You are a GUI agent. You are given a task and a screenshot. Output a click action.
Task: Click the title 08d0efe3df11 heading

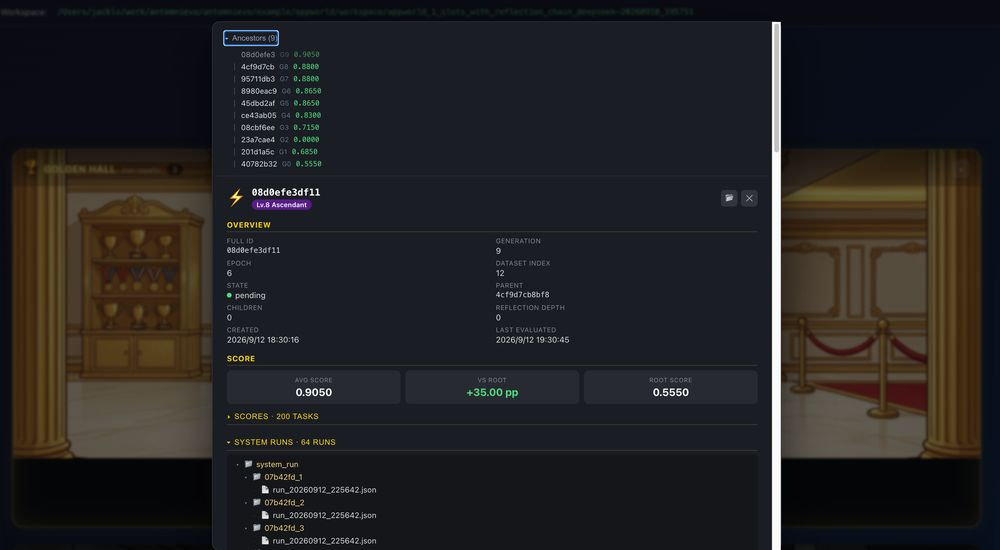[x=286, y=192]
